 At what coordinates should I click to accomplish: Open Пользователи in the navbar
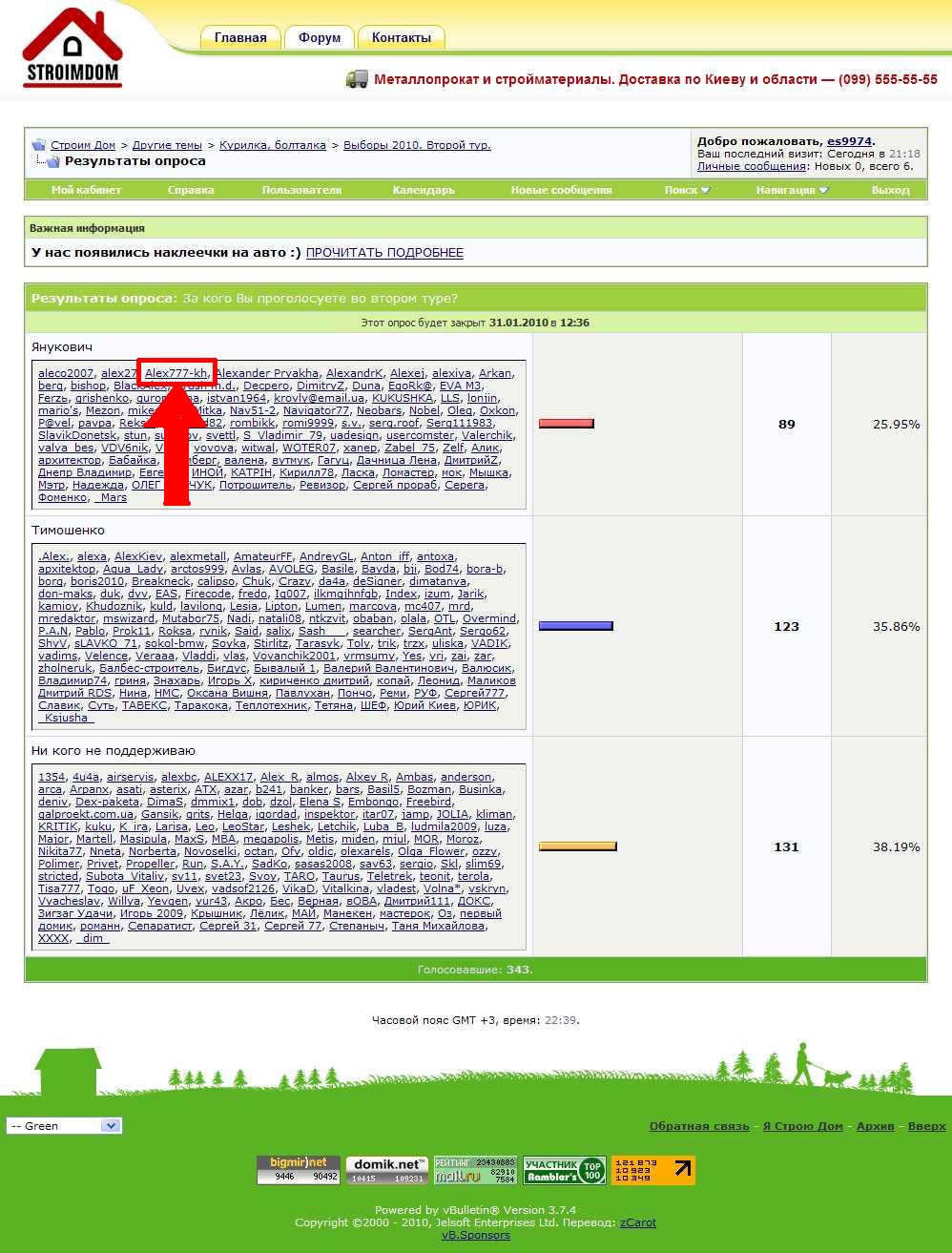coord(301,190)
